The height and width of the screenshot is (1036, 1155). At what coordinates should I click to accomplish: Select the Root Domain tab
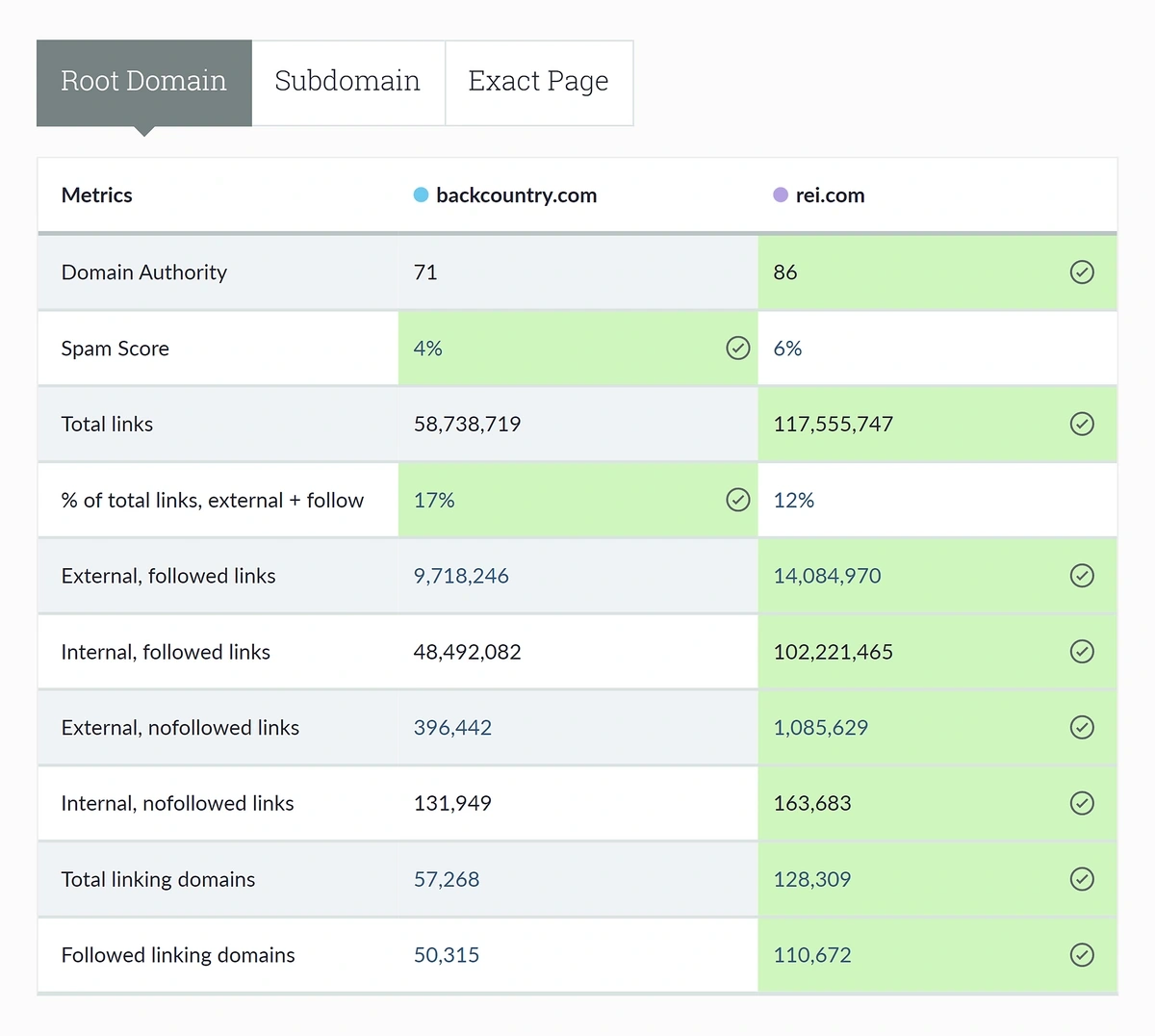144,83
